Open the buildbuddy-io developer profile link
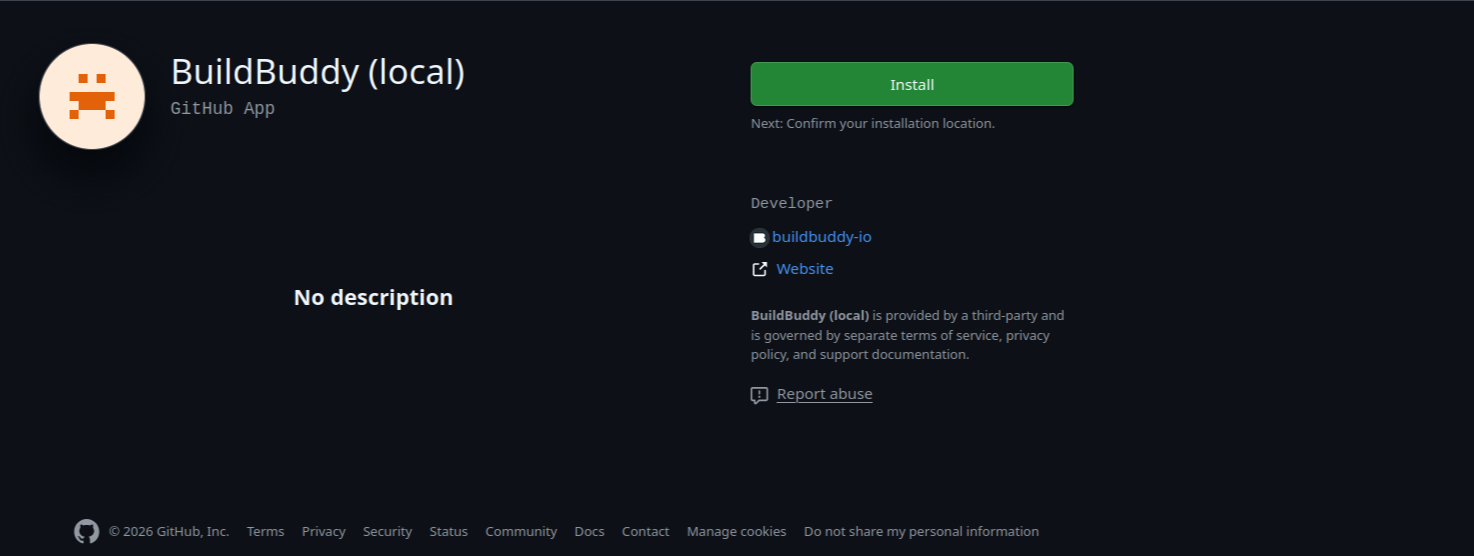Viewport: 1474px width, 556px height. 821,237
